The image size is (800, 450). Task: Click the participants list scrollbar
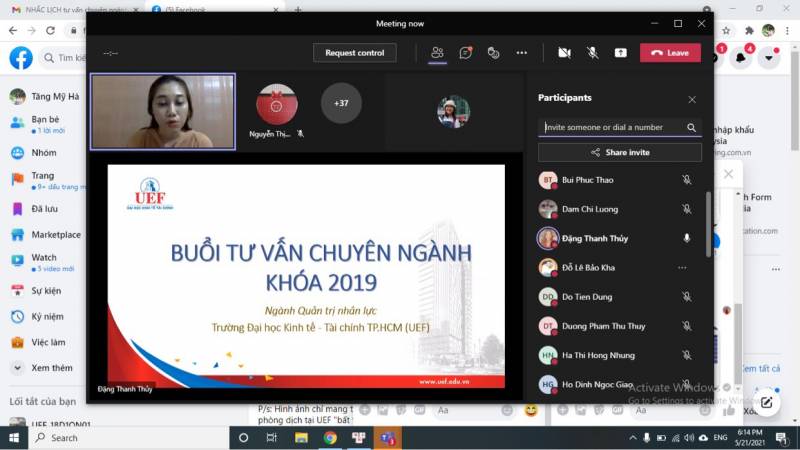[x=709, y=230]
